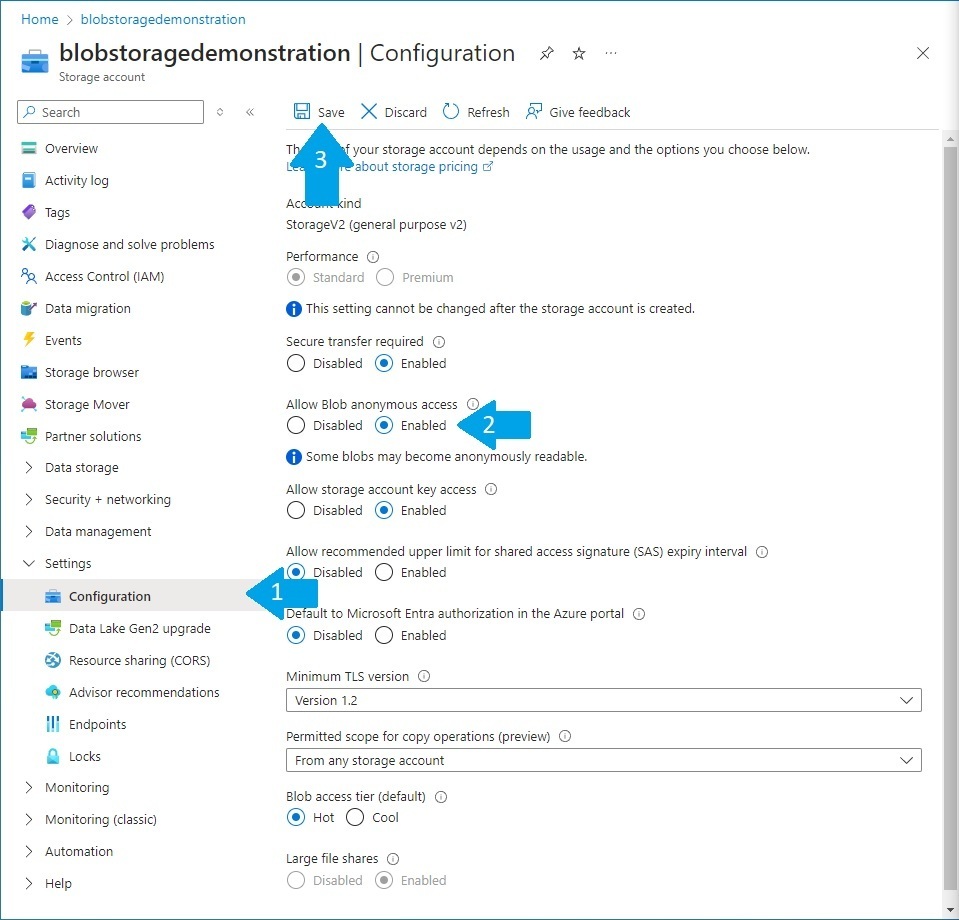Show info tooltip for Performance
Screen dimensions: 959x920
[x=372, y=256]
